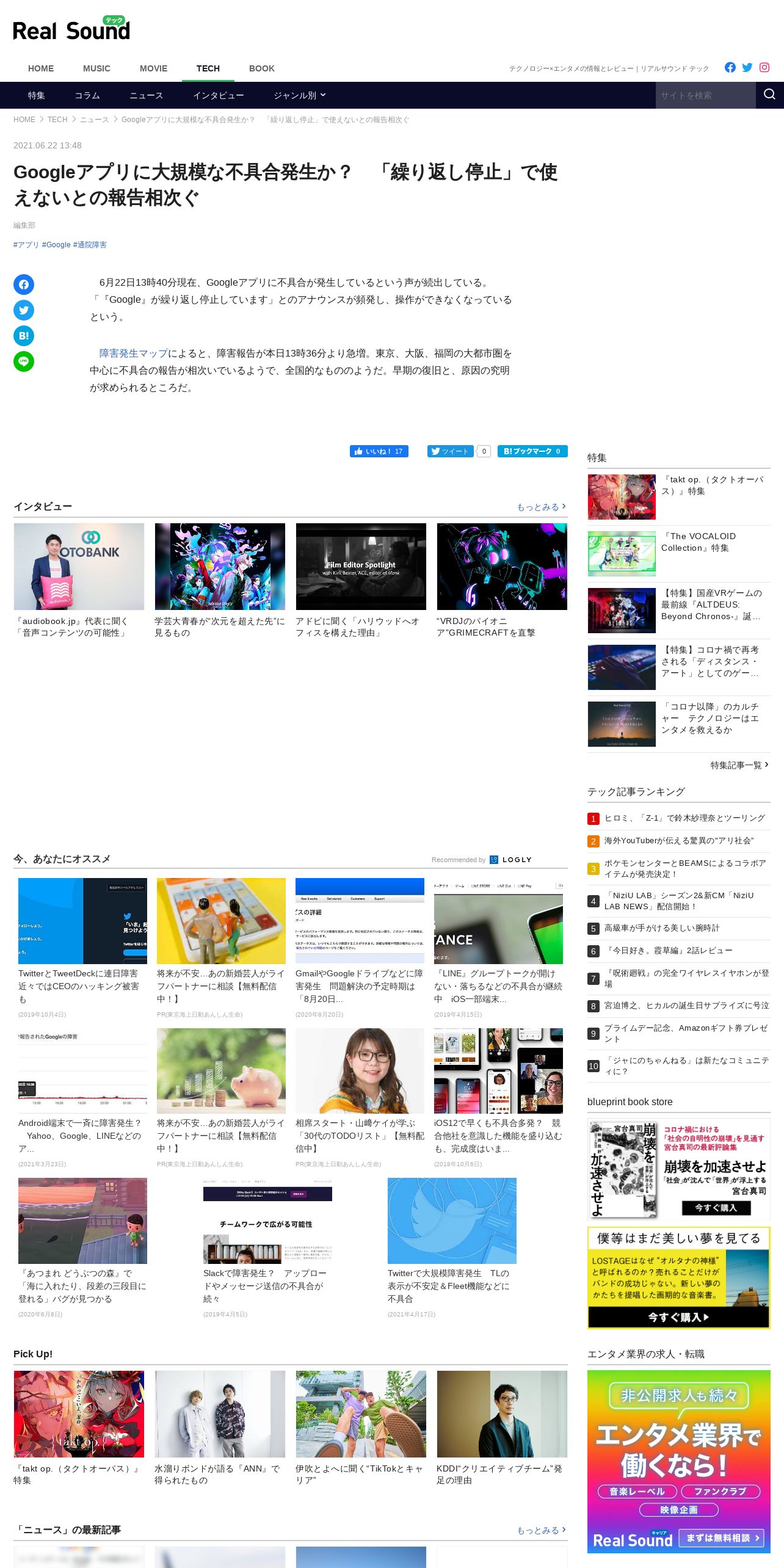The height and width of the screenshot is (1568, 784).
Task: Share article via Hatena B! round icon
Action: 24,336
